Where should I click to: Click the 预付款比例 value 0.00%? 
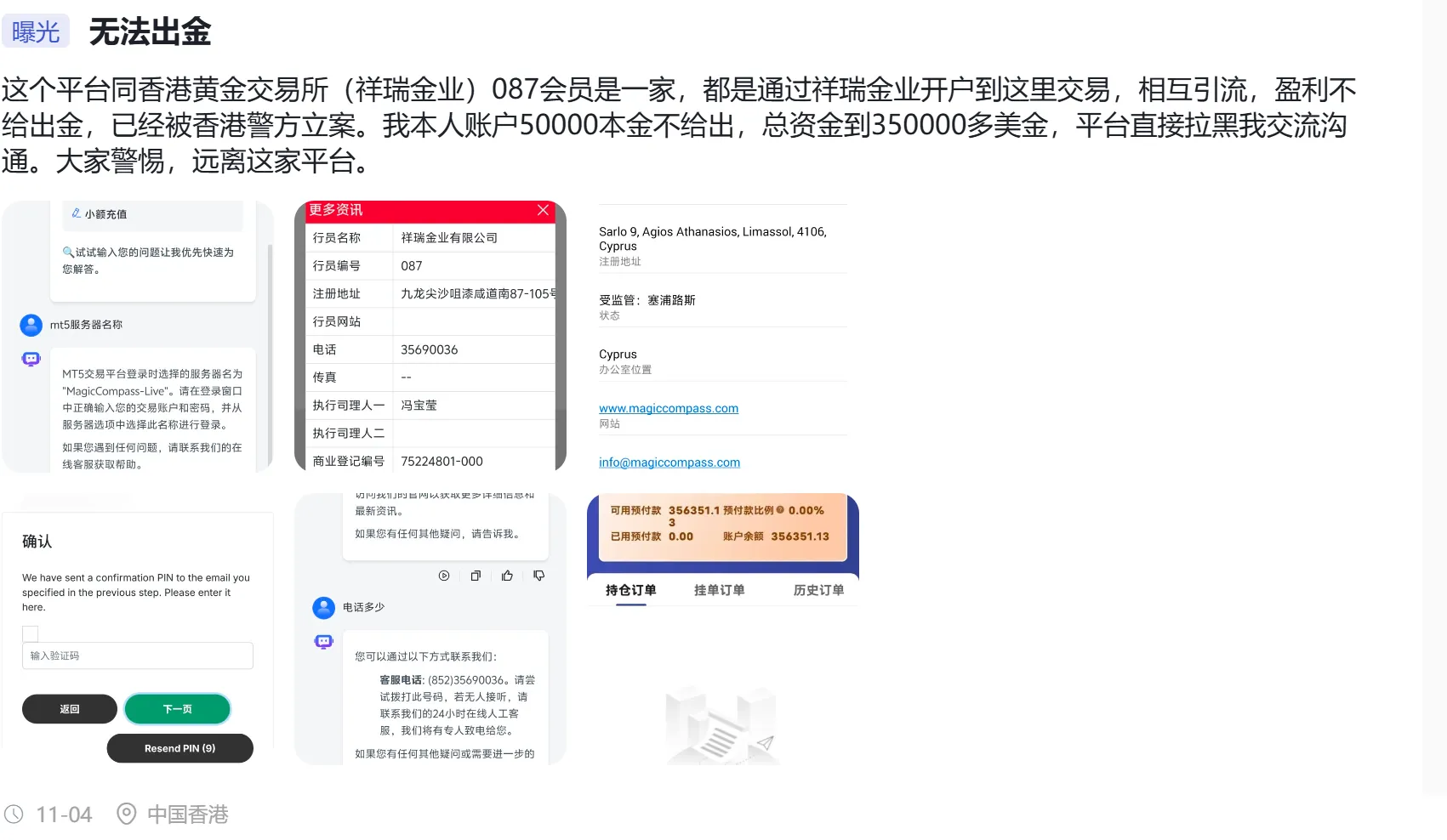point(806,511)
